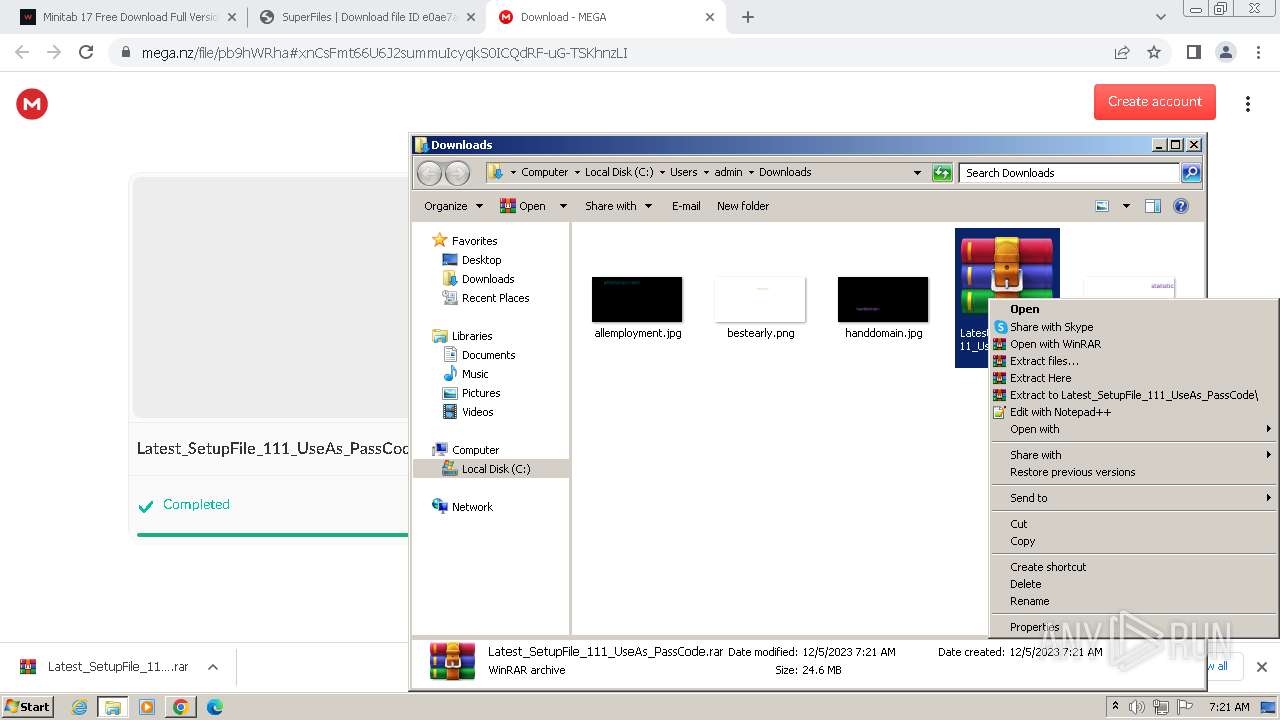Click the MEGA logo icon
This screenshot has height=720, width=1280.
(32, 103)
